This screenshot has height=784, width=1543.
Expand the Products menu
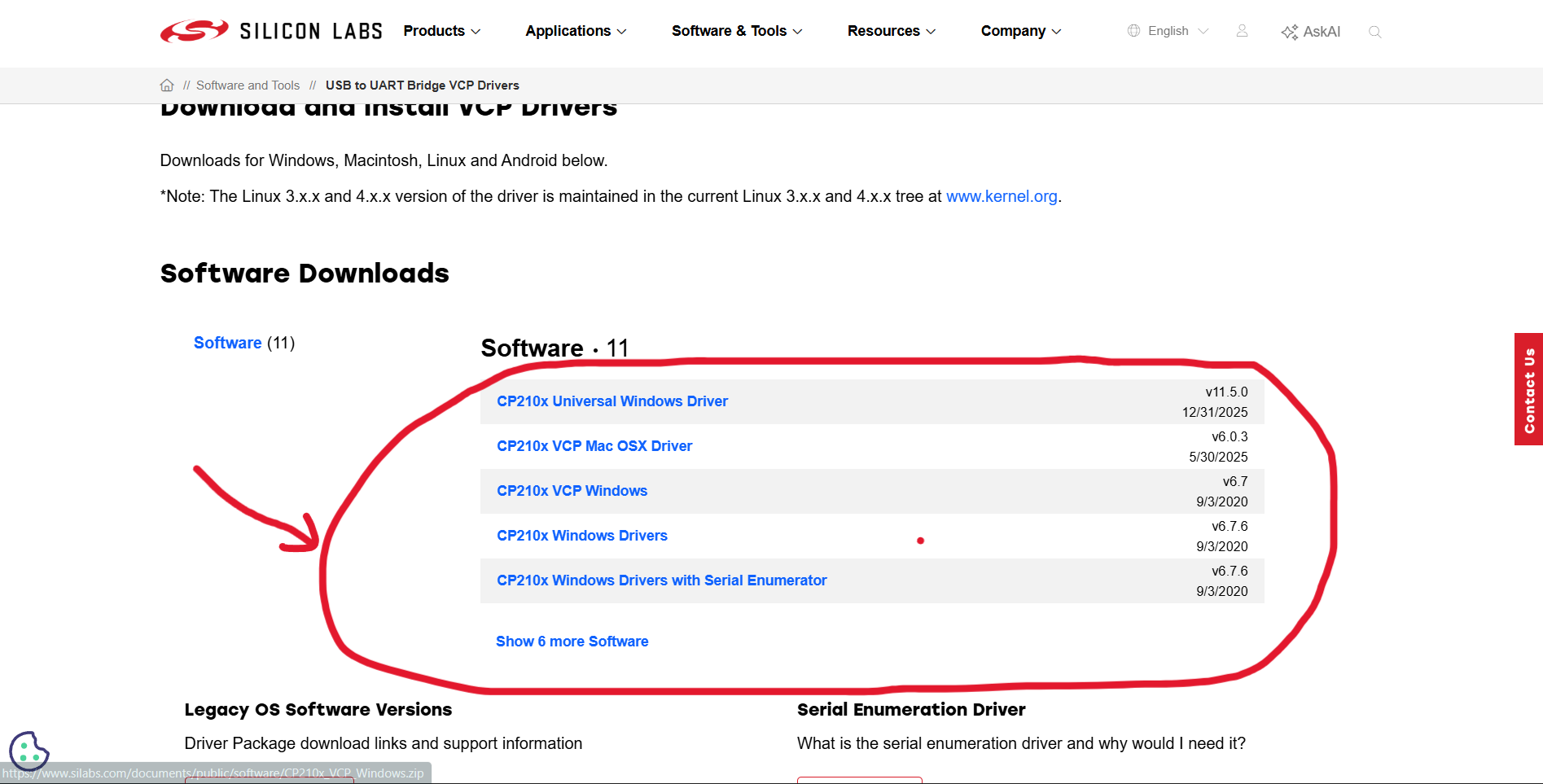[x=442, y=31]
